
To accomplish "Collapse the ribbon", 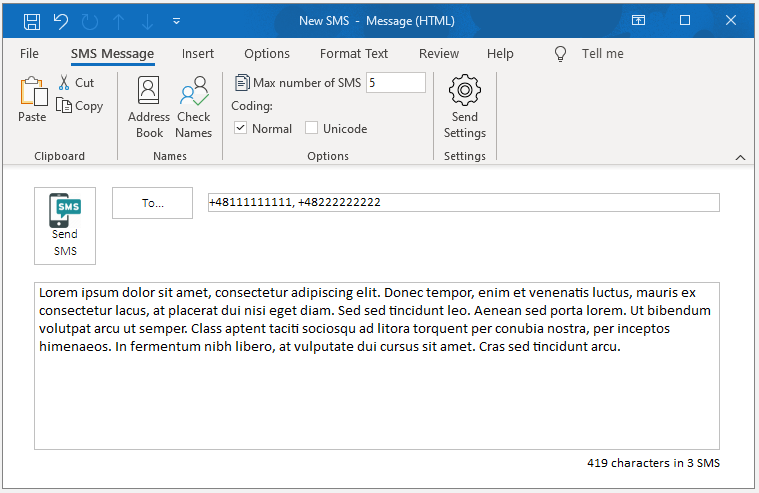I will [x=740, y=157].
